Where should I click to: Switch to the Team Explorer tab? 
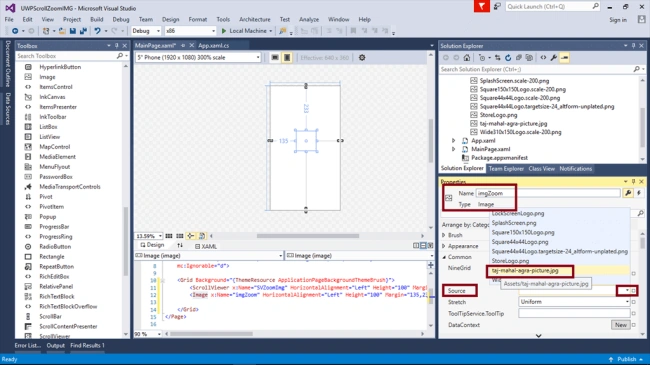tap(506, 168)
